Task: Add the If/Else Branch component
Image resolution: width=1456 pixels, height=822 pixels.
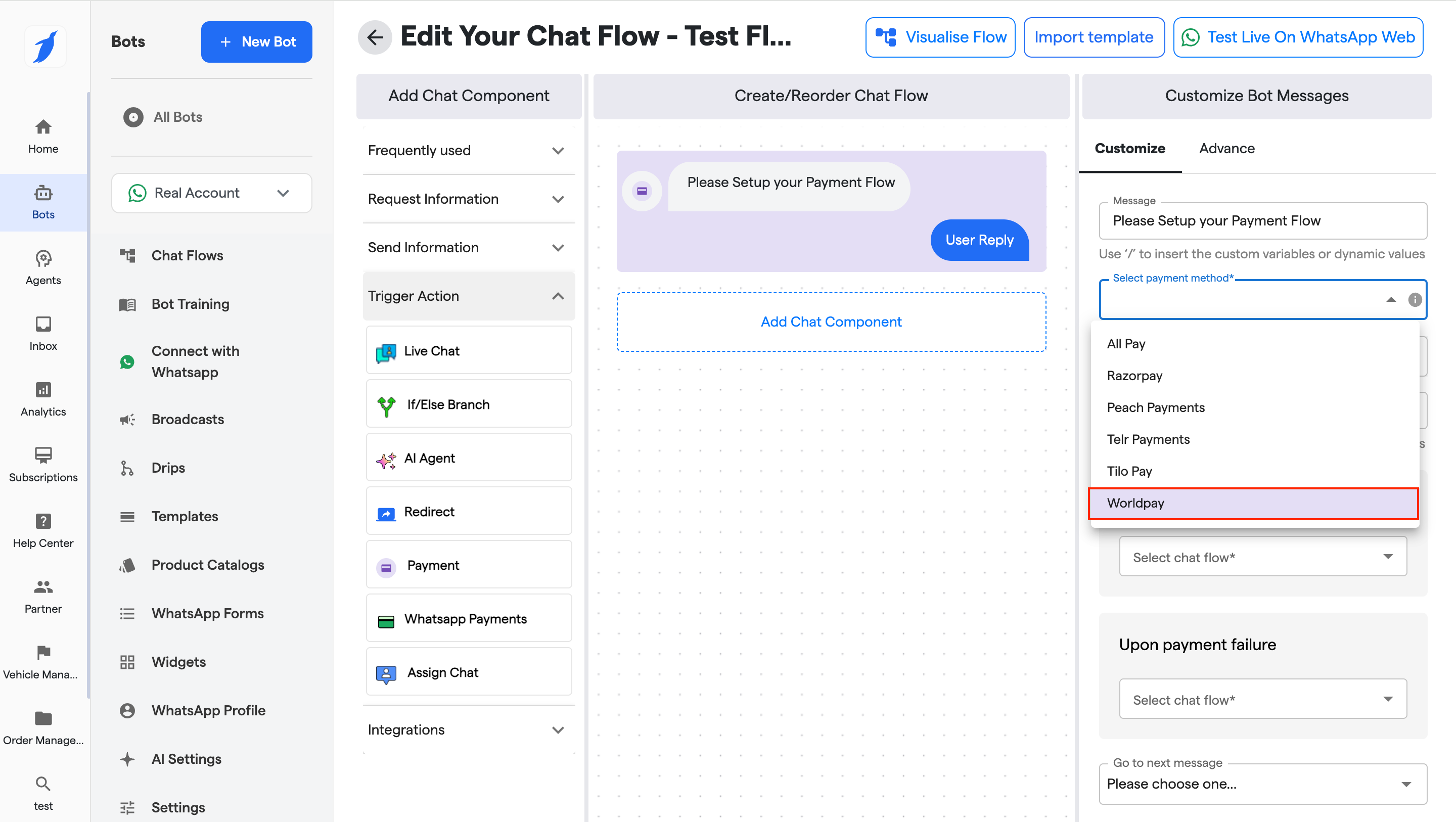Action: click(469, 404)
